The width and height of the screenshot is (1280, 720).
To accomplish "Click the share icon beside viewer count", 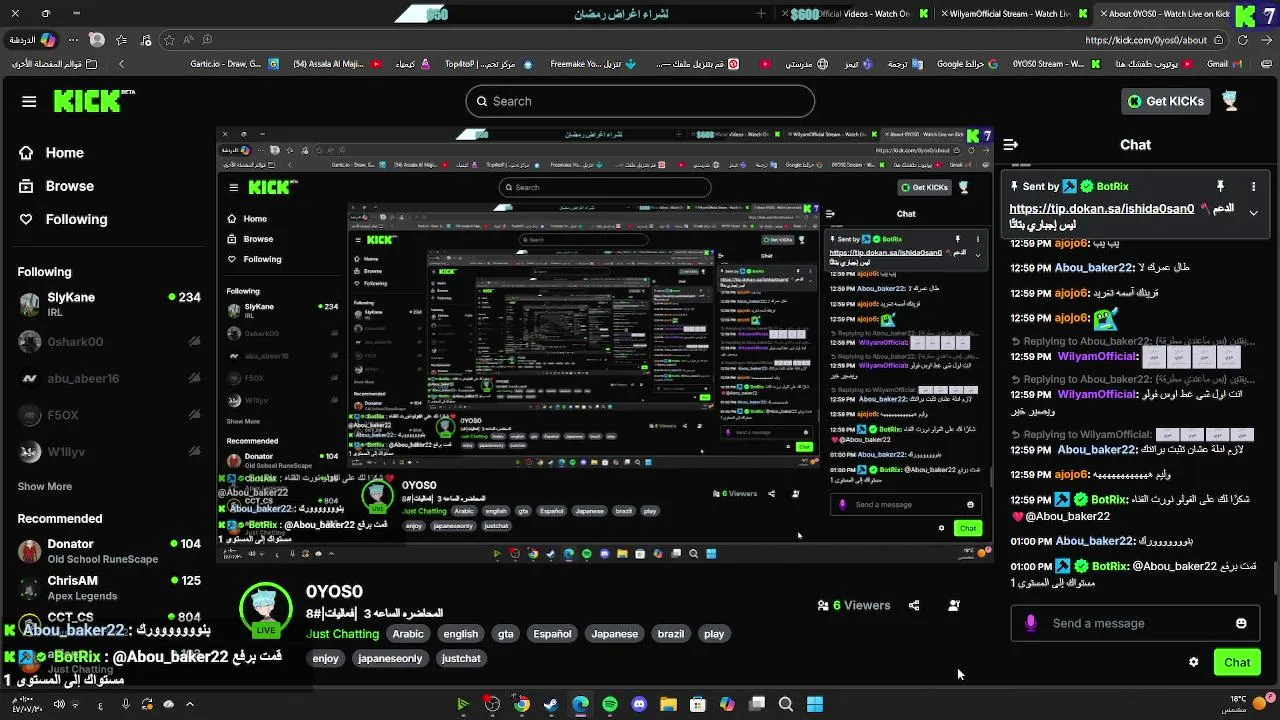I will coord(914,605).
